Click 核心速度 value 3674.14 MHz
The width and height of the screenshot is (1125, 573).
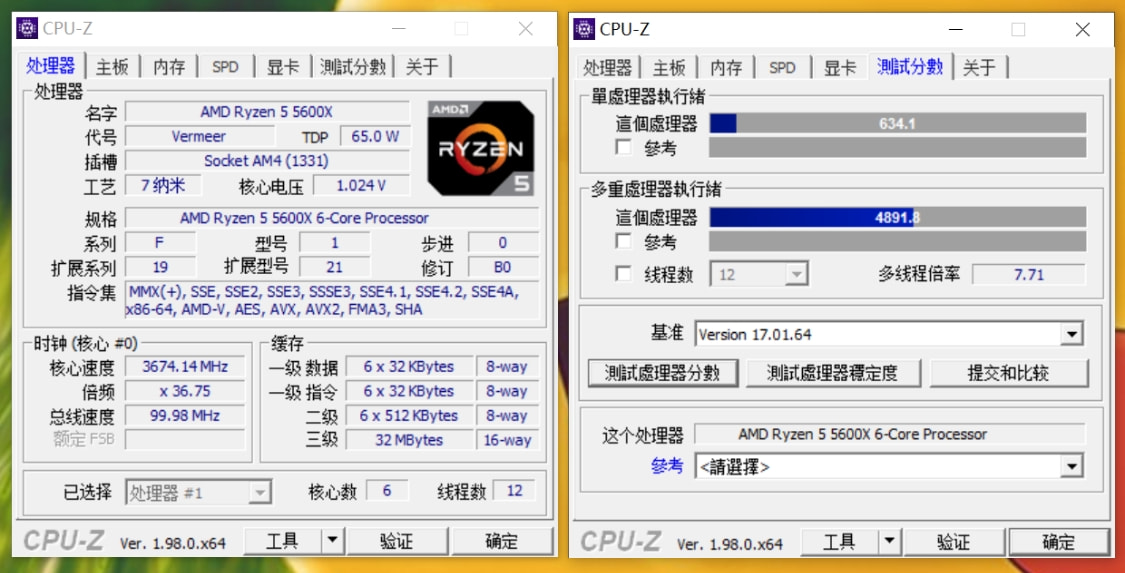pyautogui.click(x=185, y=366)
